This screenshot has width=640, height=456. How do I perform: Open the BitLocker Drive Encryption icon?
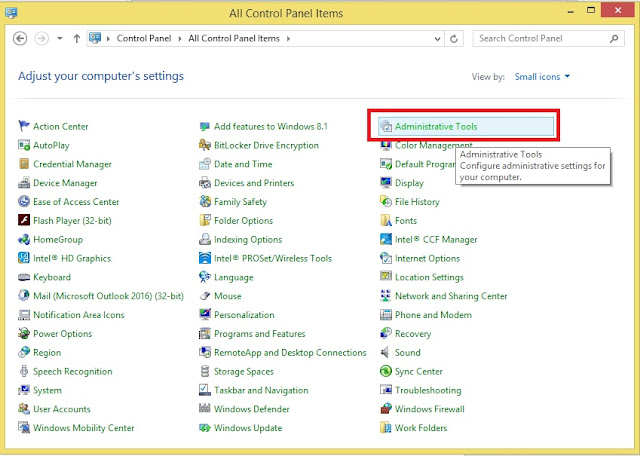204,145
